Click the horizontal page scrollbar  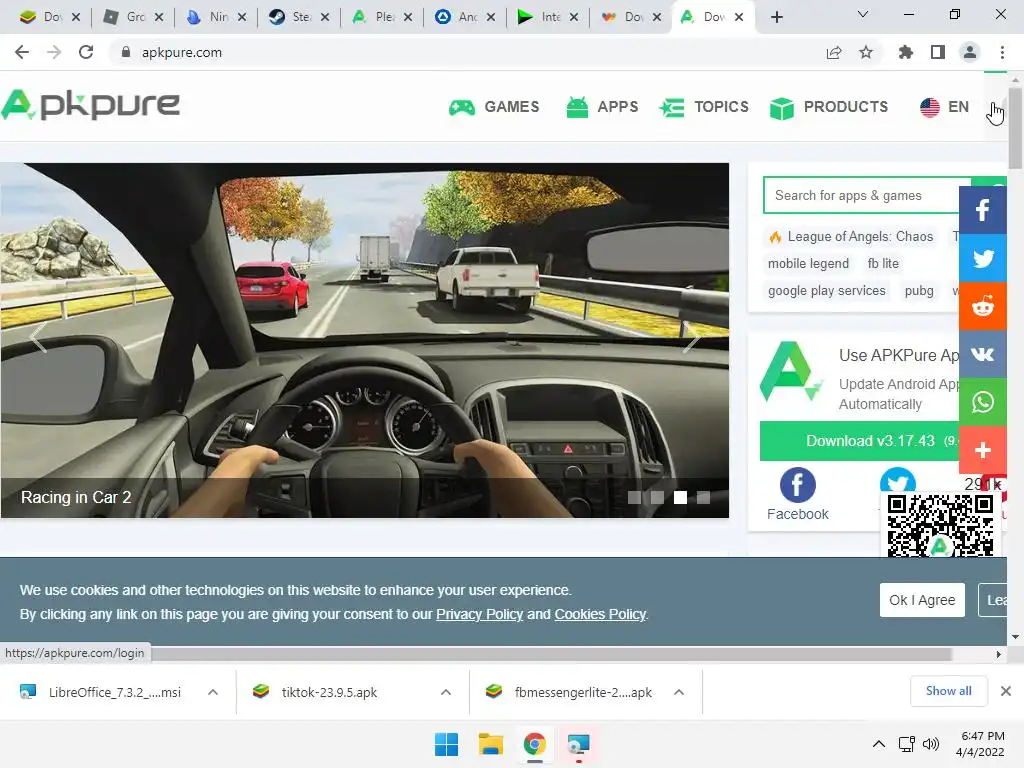click(551, 654)
